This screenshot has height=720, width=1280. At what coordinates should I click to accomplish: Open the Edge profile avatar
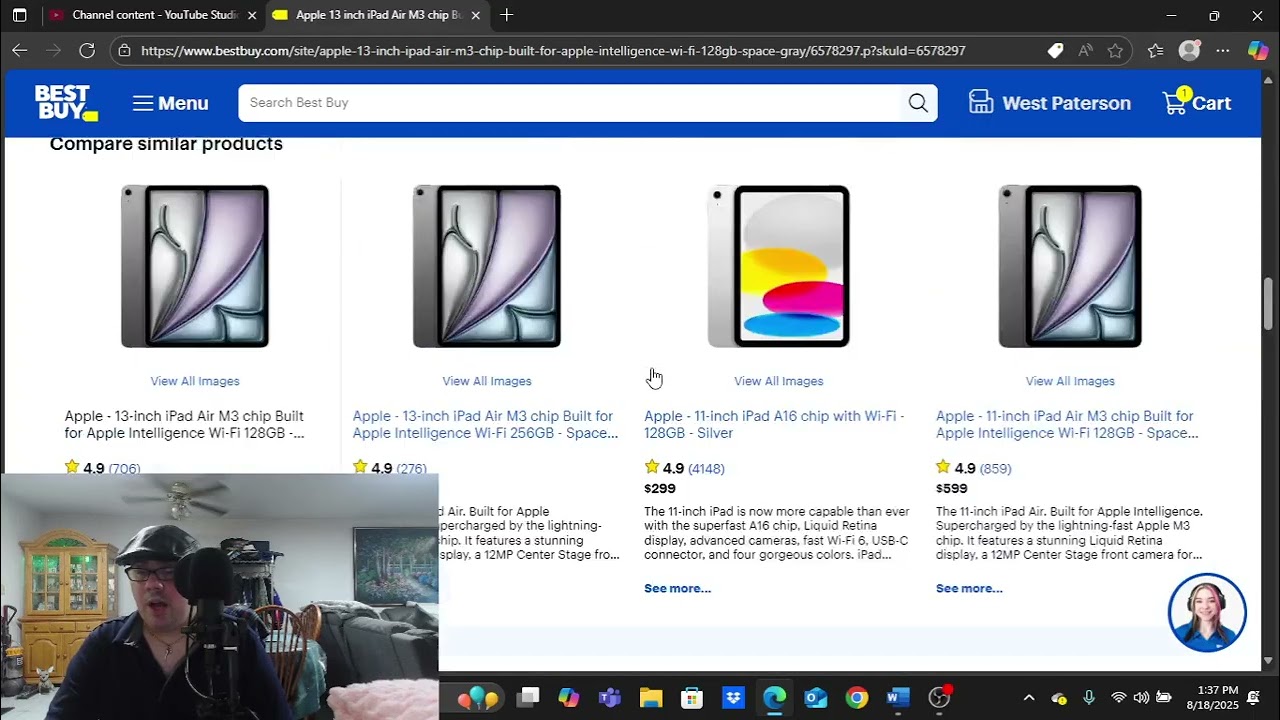(x=1189, y=50)
